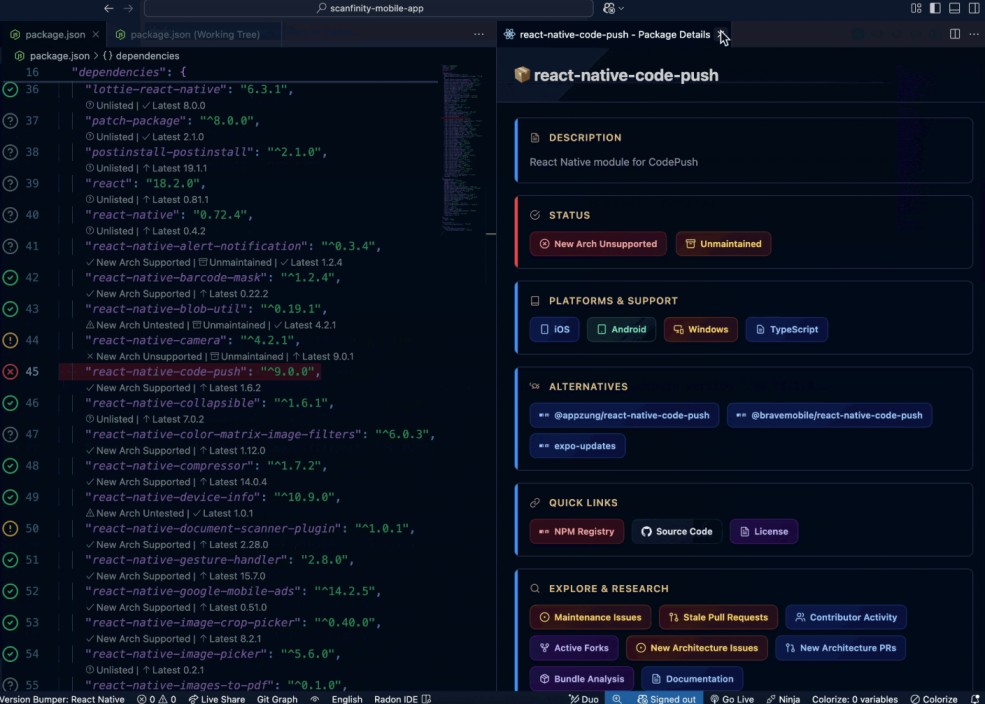985x704 pixels.
Task: Open Git Graph from status bar
Action: [x=277, y=699]
